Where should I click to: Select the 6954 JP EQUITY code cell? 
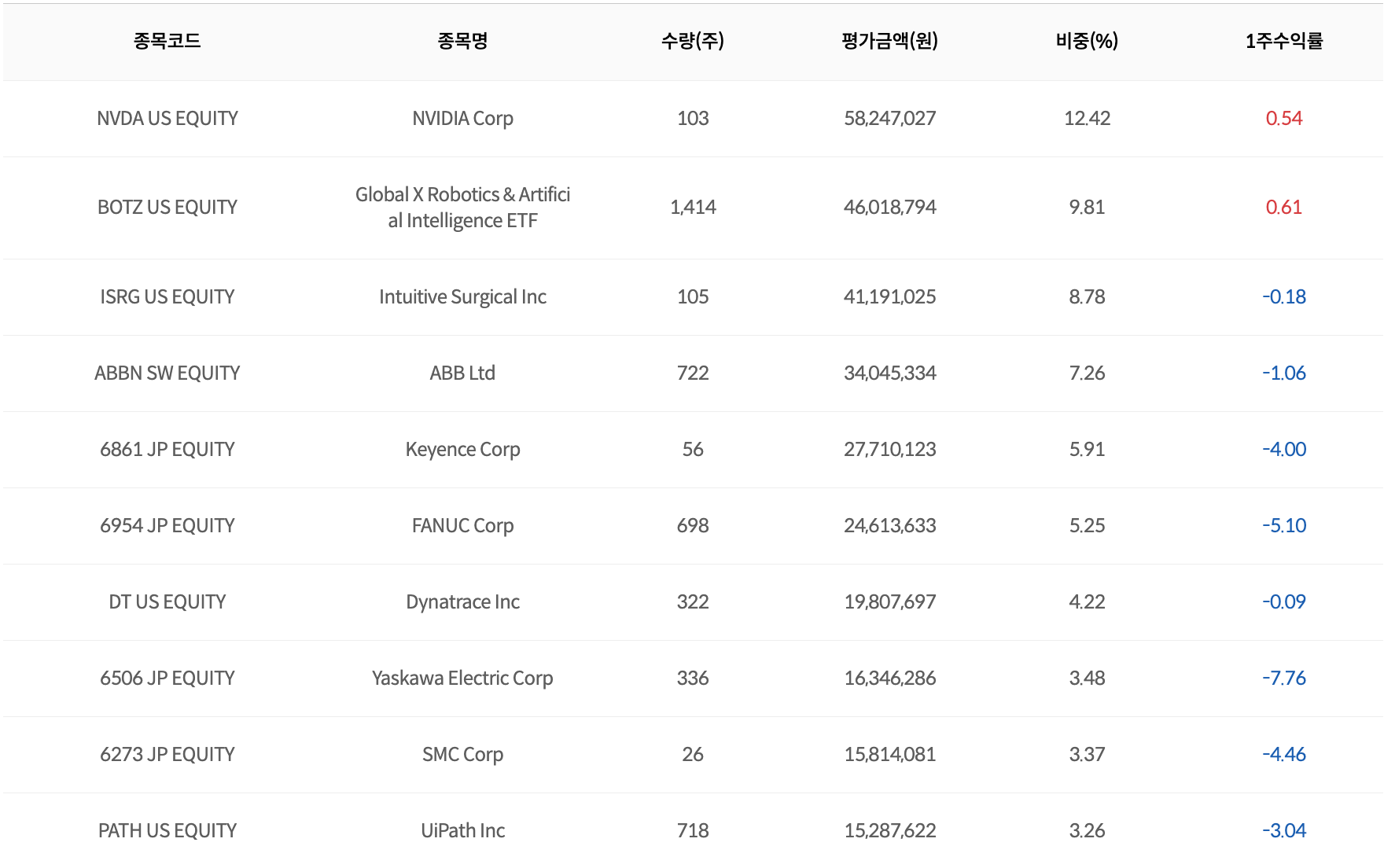coord(167,525)
